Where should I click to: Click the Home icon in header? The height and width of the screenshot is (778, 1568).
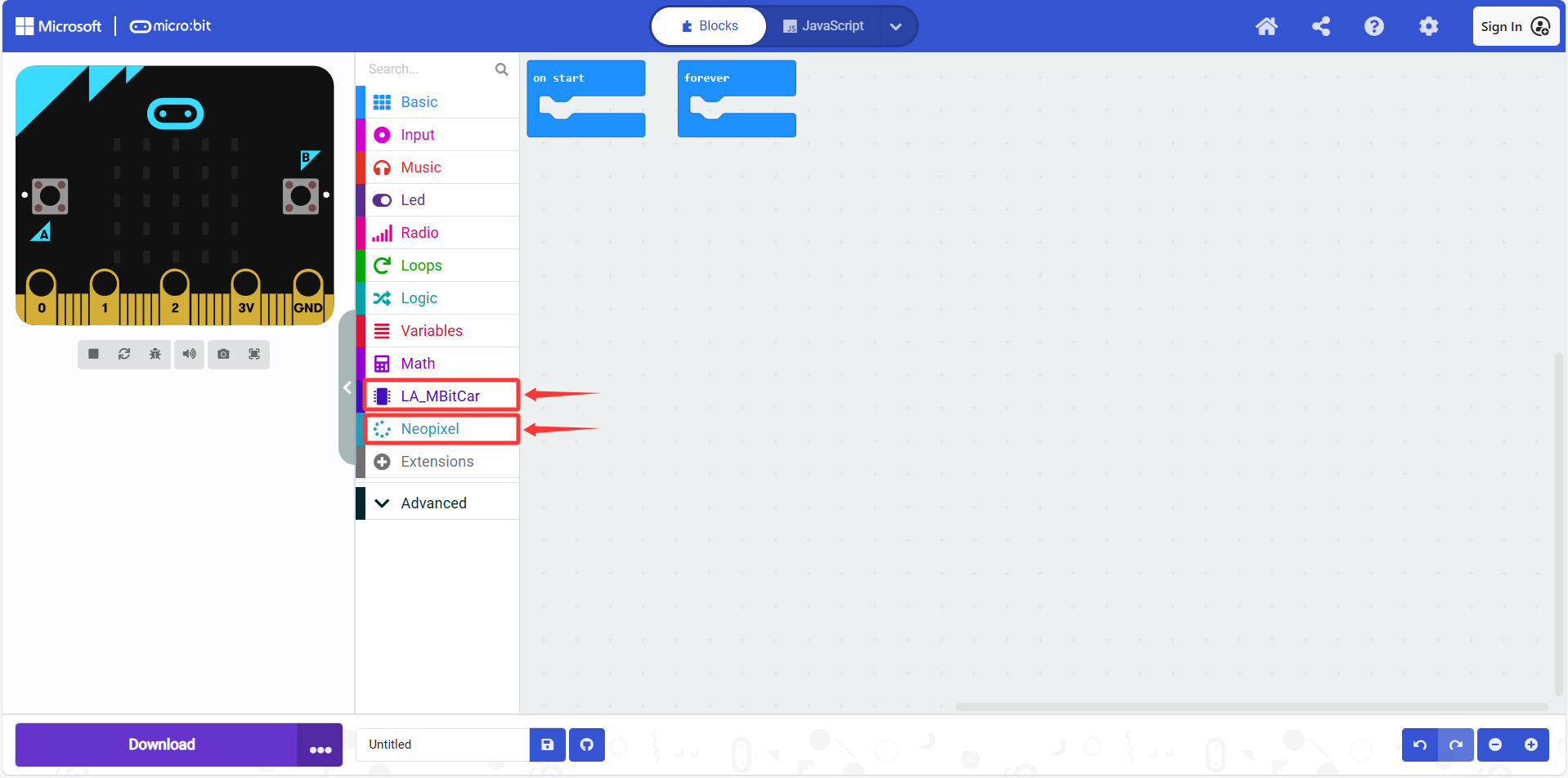[1266, 26]
